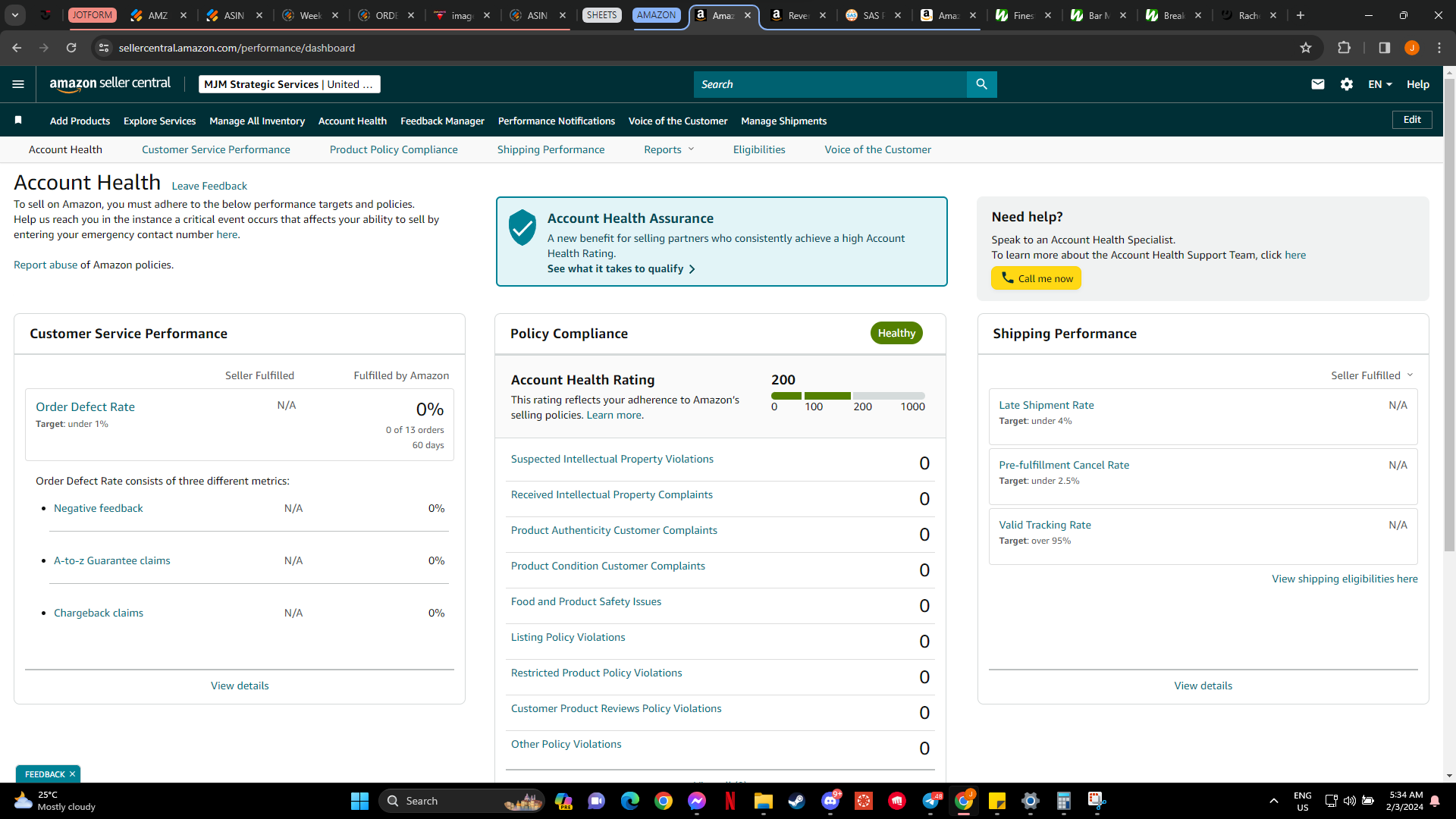
Task: Expand the Reports dropdown
Action: [669, 149]
